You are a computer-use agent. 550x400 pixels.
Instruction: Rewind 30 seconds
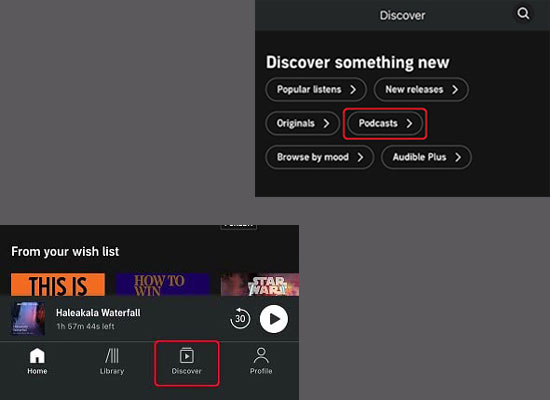[240, 318]
